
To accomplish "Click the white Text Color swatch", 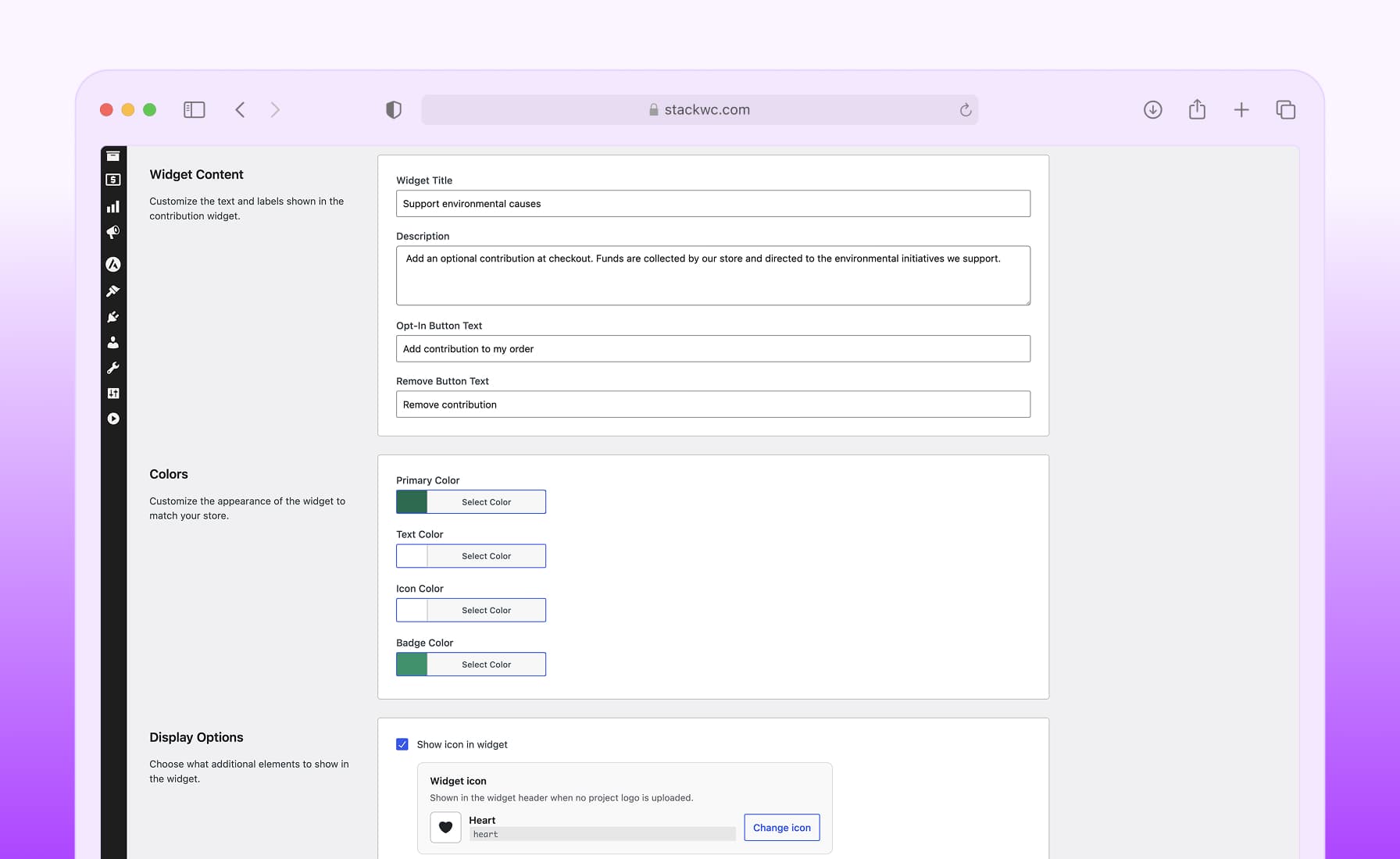I will pos(412,556).
